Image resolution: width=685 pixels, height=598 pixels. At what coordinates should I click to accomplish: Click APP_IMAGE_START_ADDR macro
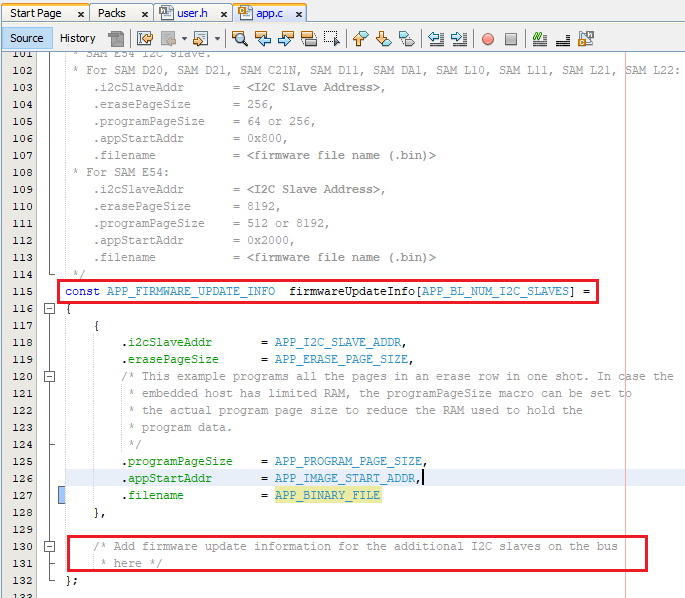tap(345, 478)
